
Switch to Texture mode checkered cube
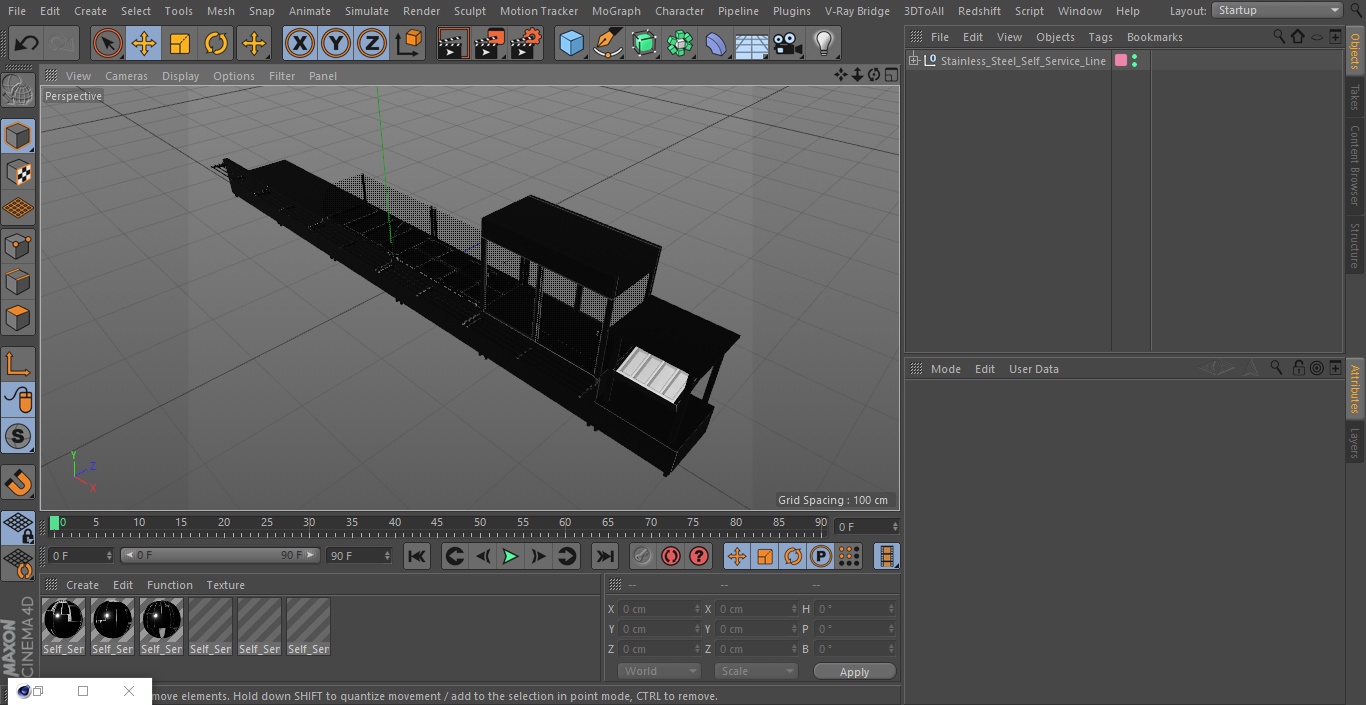click(18, 173)
